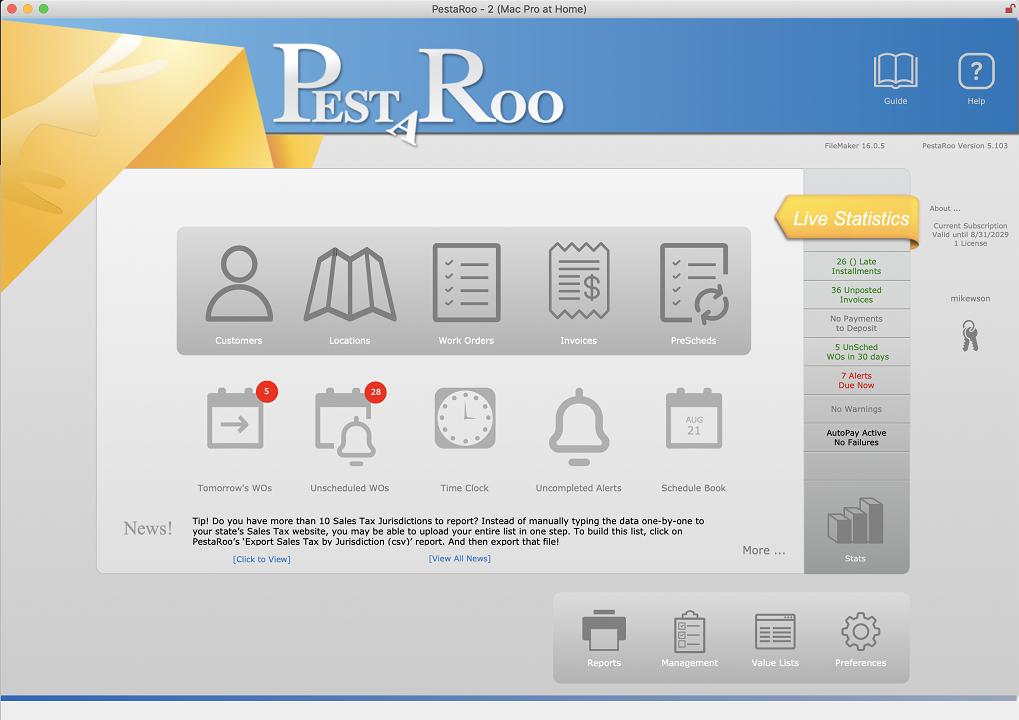Open the Guide book icon
1019x720 pixels.
point(896,70)
